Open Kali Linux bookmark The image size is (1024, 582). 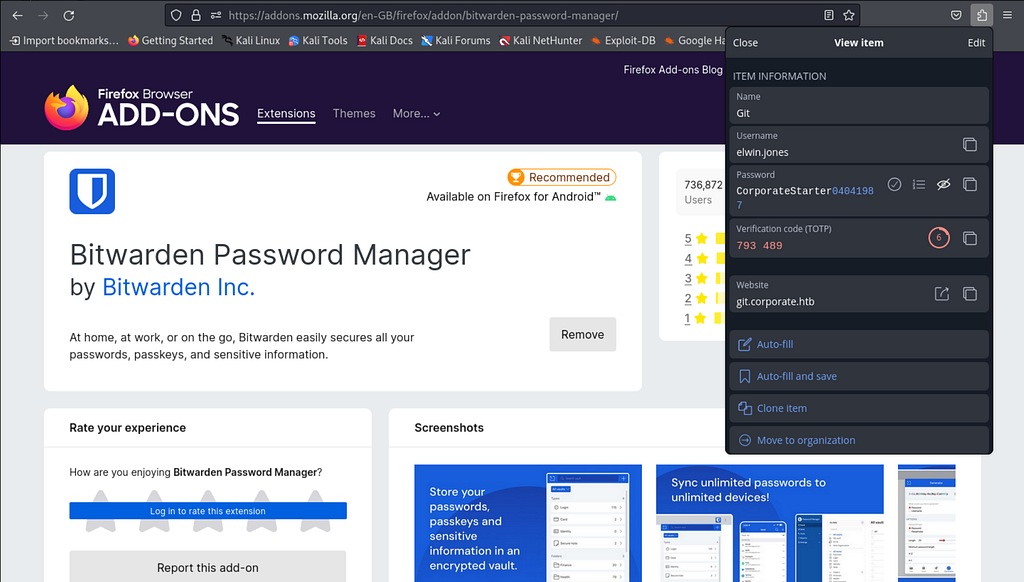click(x=251, y=40)
